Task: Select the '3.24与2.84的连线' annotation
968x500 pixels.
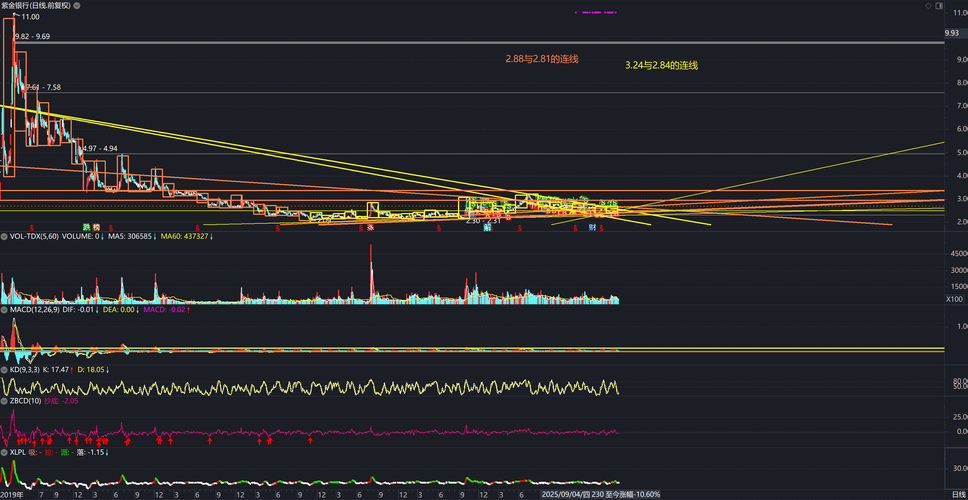Action: click(661, 65)
